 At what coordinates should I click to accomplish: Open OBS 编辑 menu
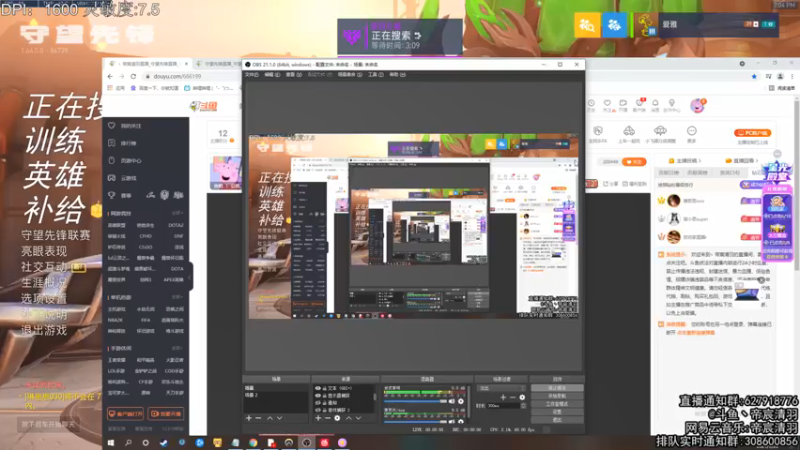point(272,74)
